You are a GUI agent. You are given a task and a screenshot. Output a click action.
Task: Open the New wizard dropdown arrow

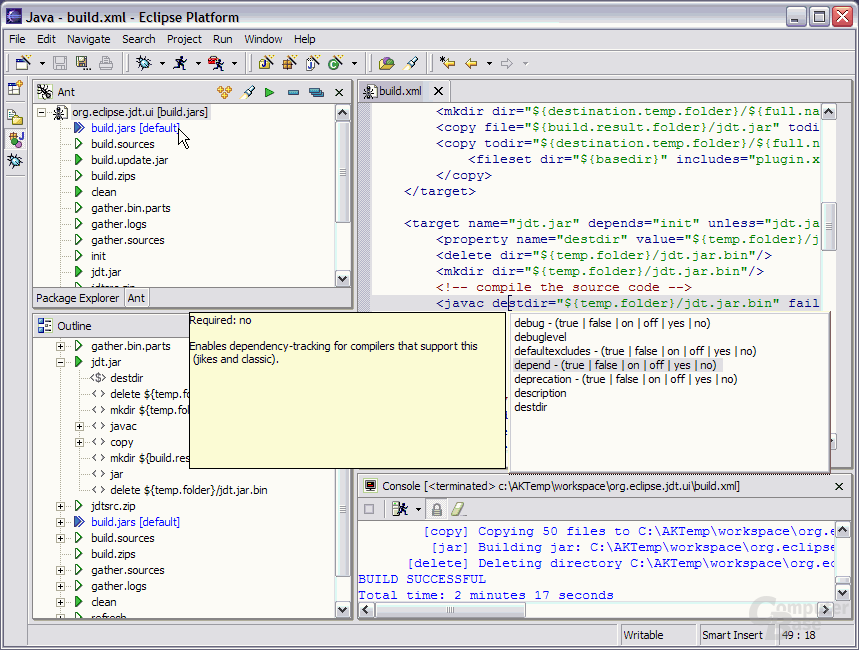(42, 64)
